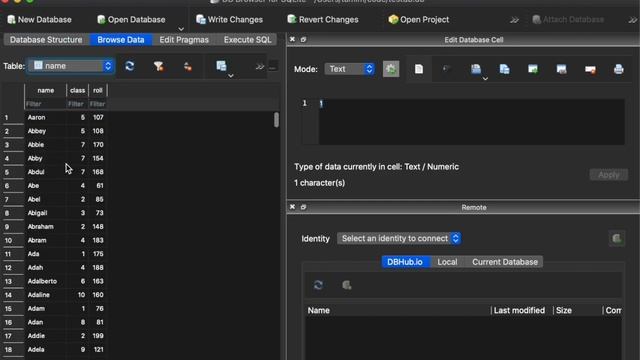Select the Browse Data tab
The height and width of the screenshot is (360, 640).
[121, 40]
